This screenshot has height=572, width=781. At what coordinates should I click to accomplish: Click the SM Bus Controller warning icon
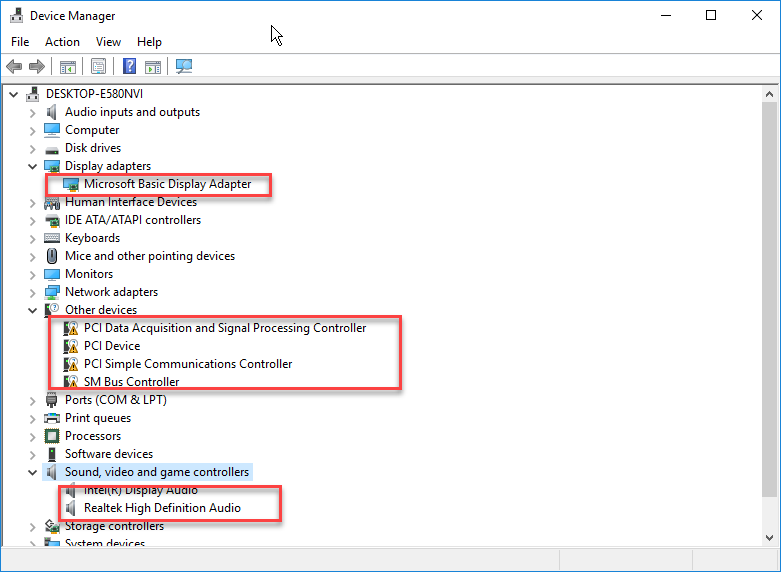(x=71, y=382)
